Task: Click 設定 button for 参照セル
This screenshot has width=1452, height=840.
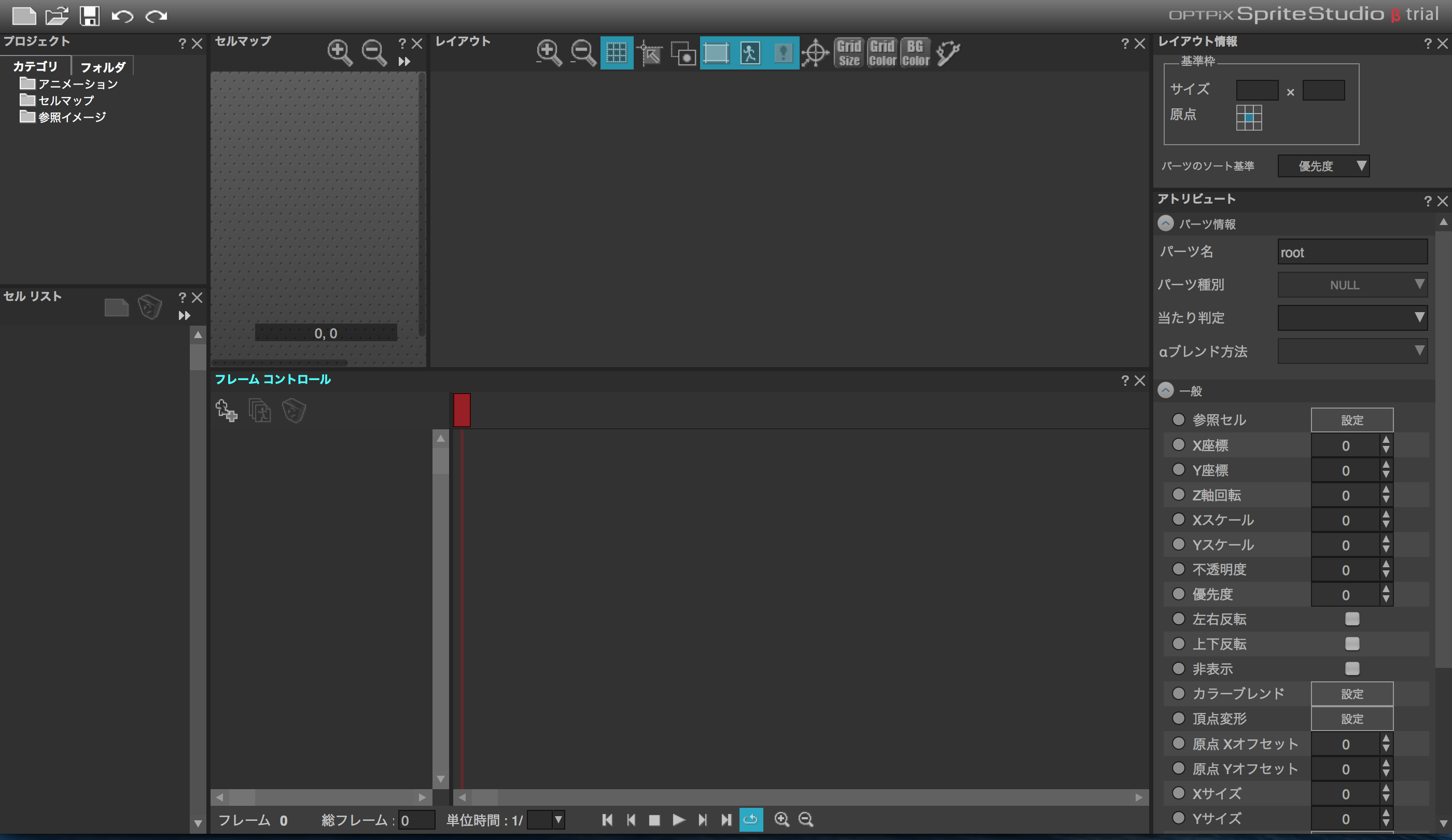Action: tap(1352, 420)
